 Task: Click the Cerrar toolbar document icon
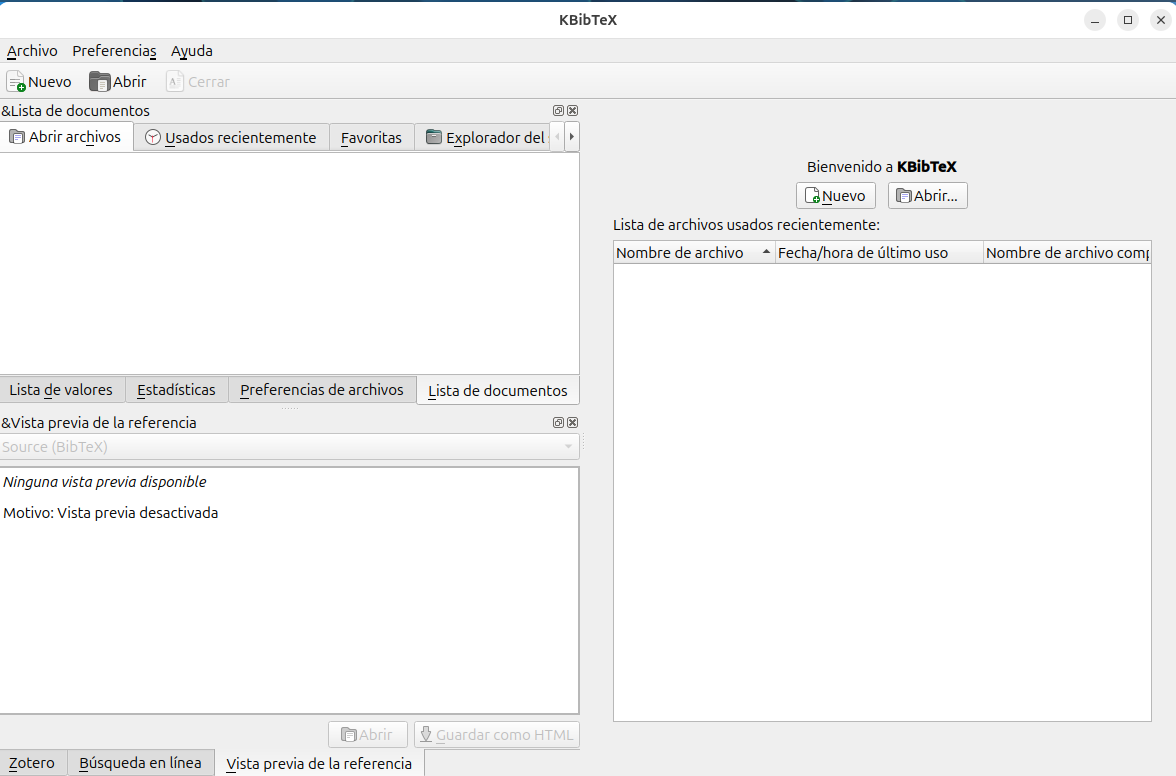tap(175, 81)
